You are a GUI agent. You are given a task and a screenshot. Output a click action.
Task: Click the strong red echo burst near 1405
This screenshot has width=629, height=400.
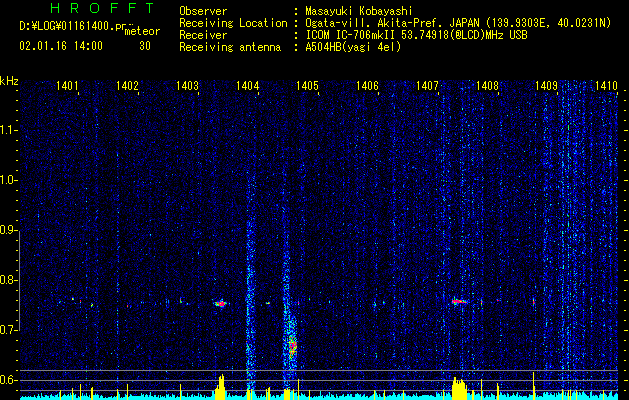(x=292, y=345)
